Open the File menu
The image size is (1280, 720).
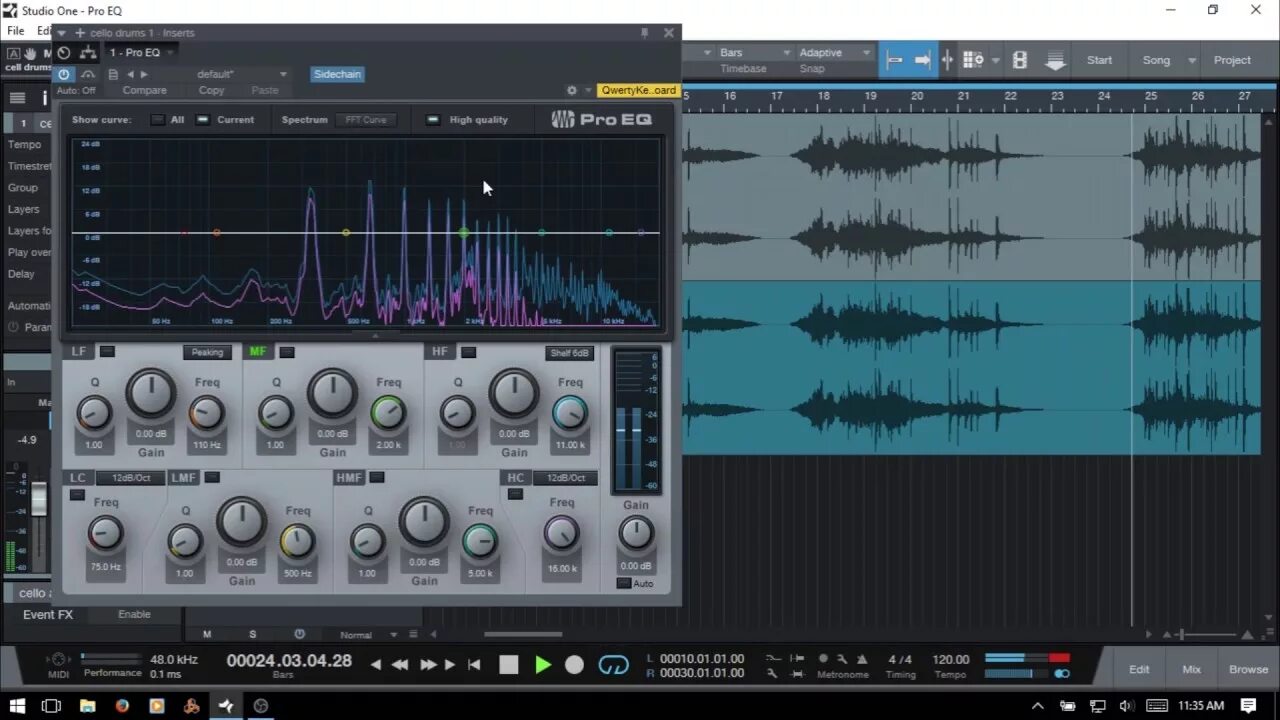pyautogui.click(x=16, y=31)
